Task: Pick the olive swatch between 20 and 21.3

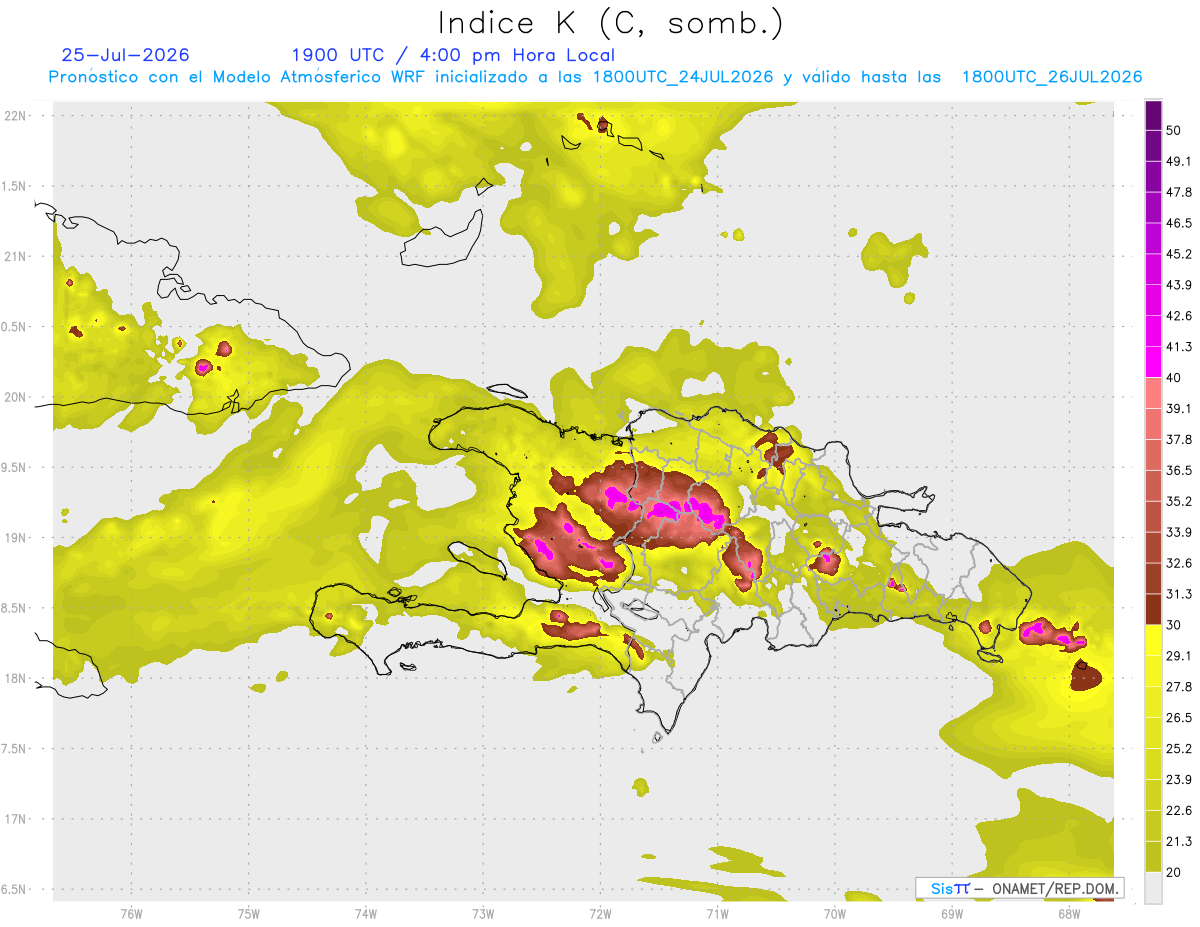Action: (x=1153, y=857)
